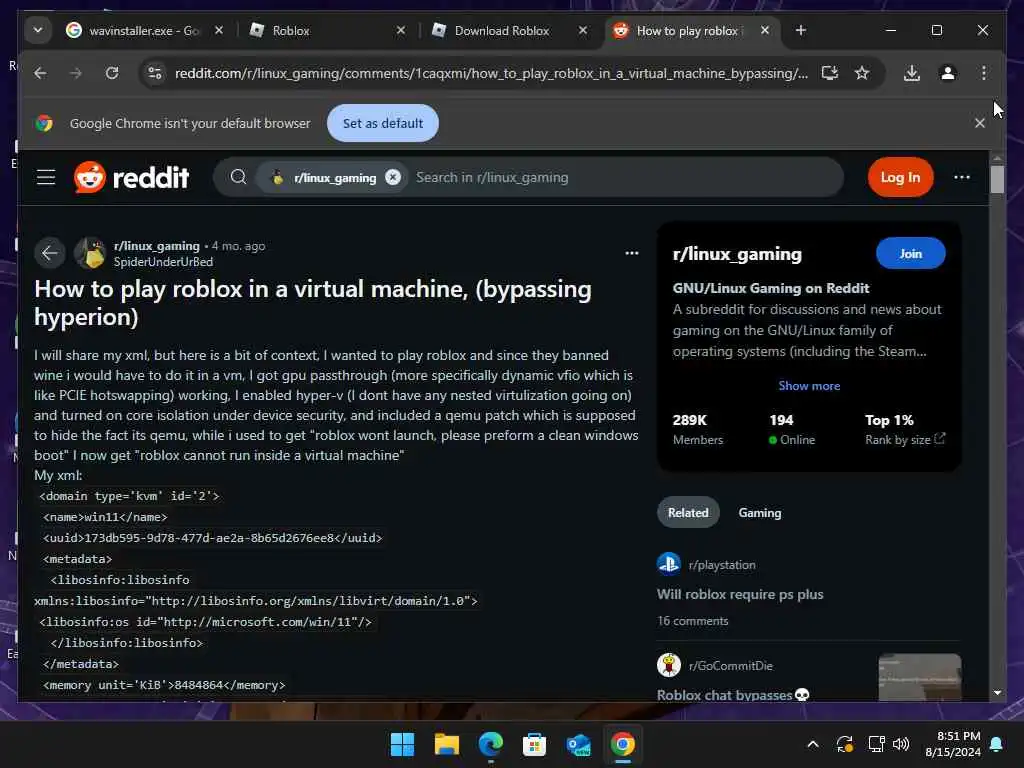
Task: Open r/playstation community link
Action: click(722, 565)
